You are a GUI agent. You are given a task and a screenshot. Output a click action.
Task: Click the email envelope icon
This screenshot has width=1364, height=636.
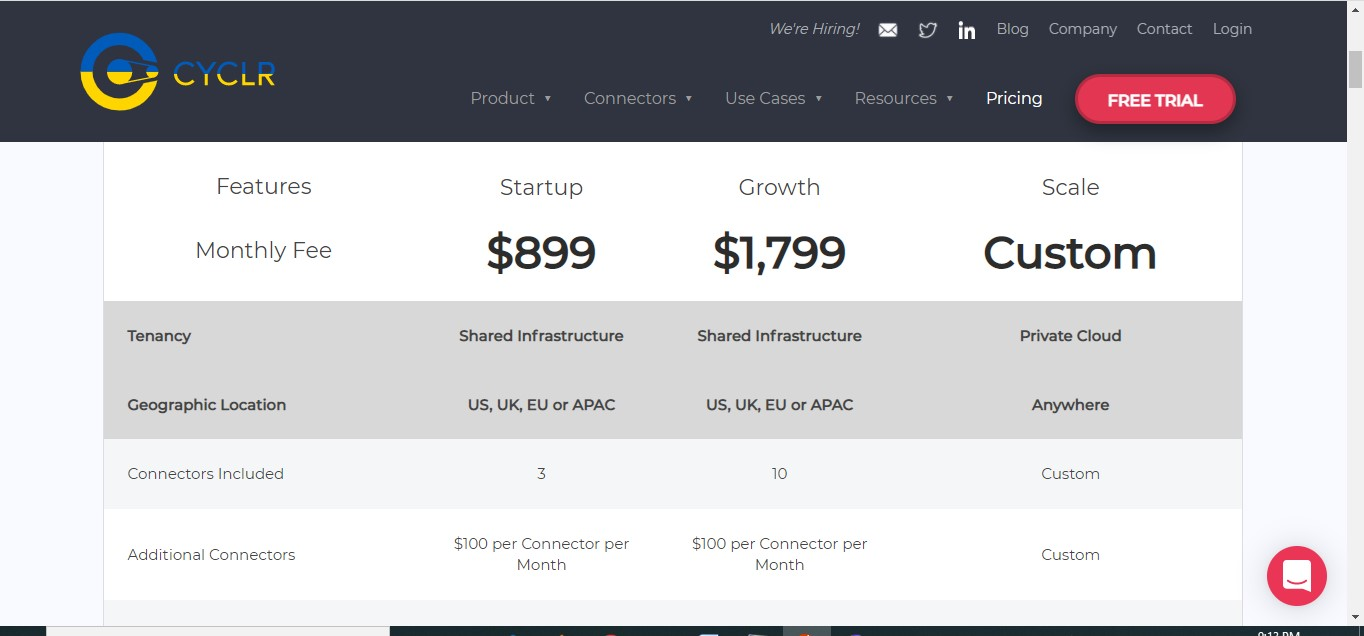pos(888,30)
